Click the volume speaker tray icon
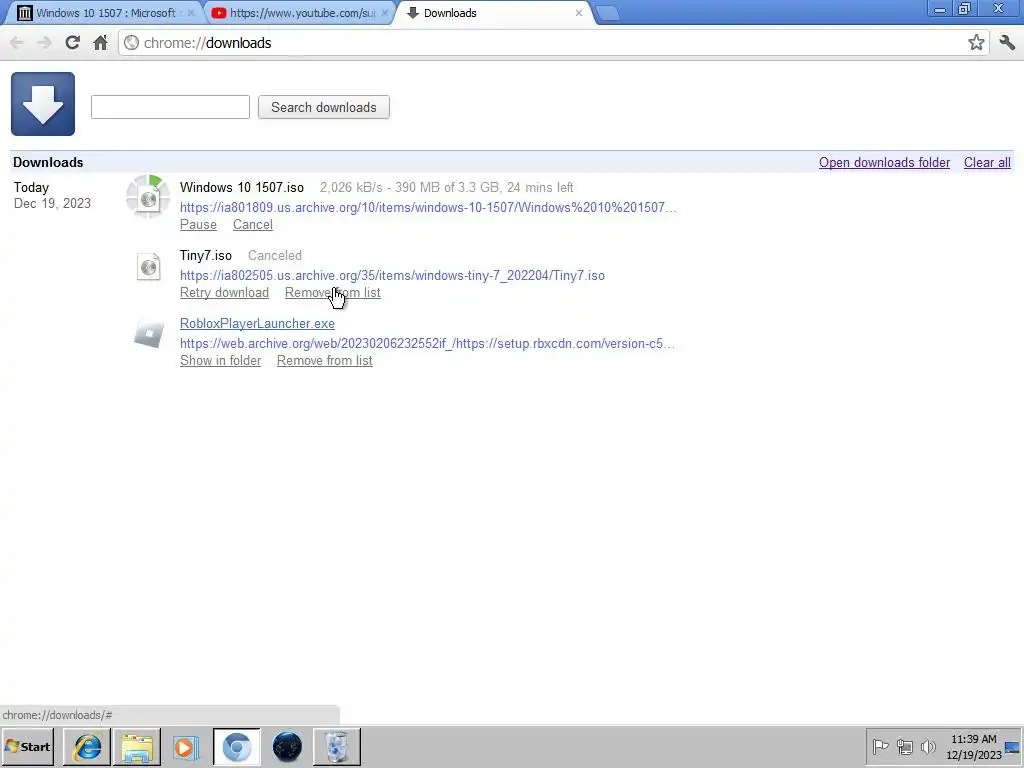 pyautogui.click(x=928, y=746)
